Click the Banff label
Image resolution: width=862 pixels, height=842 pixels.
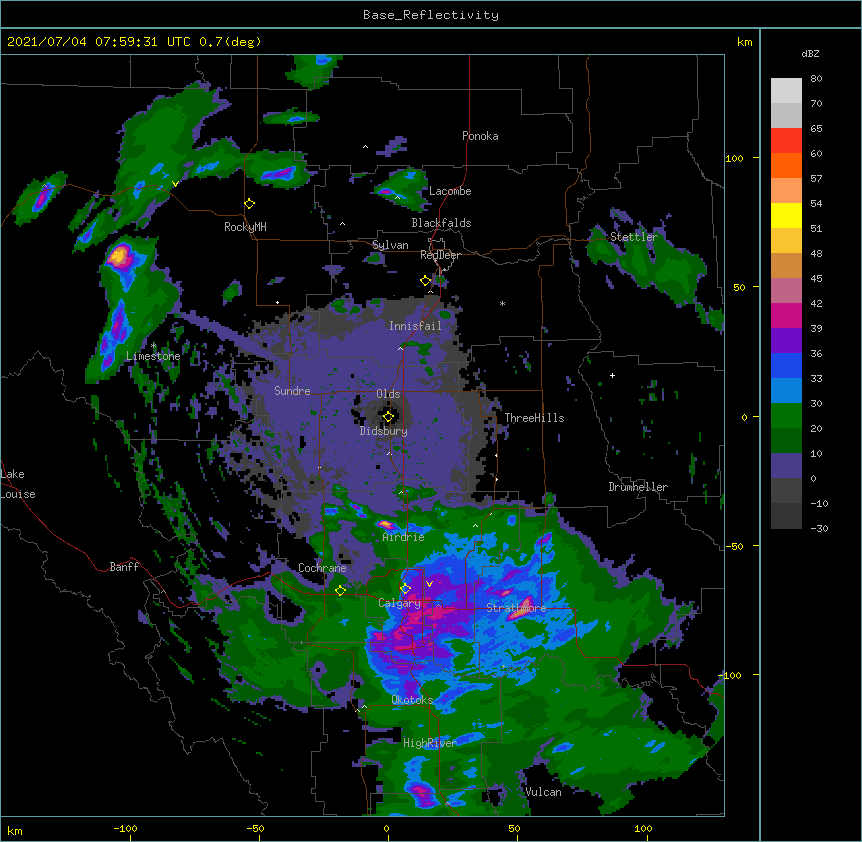(x=124, y=567)
